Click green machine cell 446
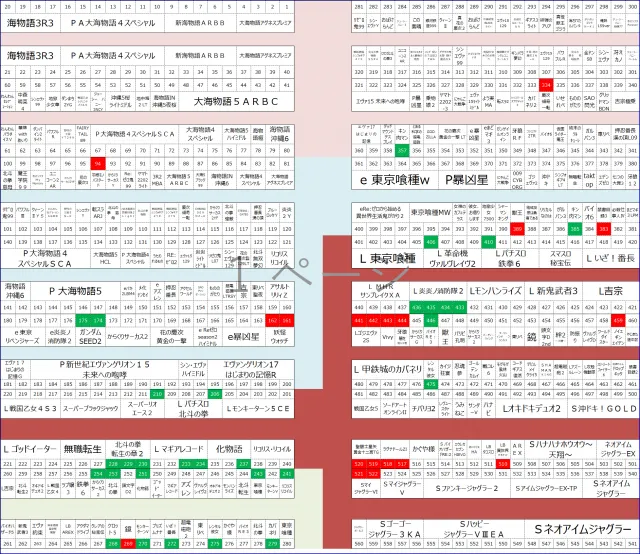This screenshot has height=554, width=640. tap(431, 320)
